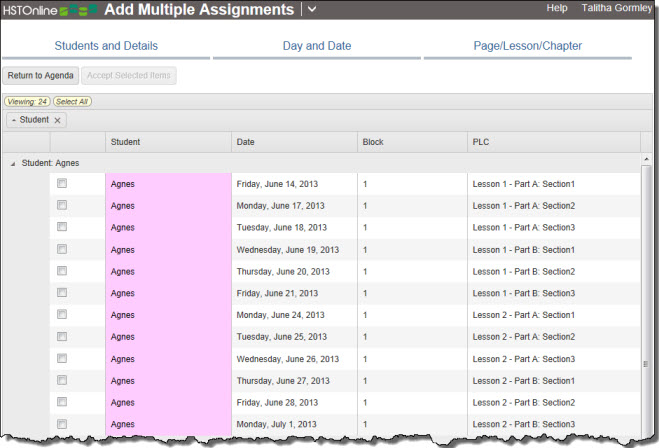Click the Viewing: 24 badge
Viewport: 659px width, 448px height.
click(27, 102)
